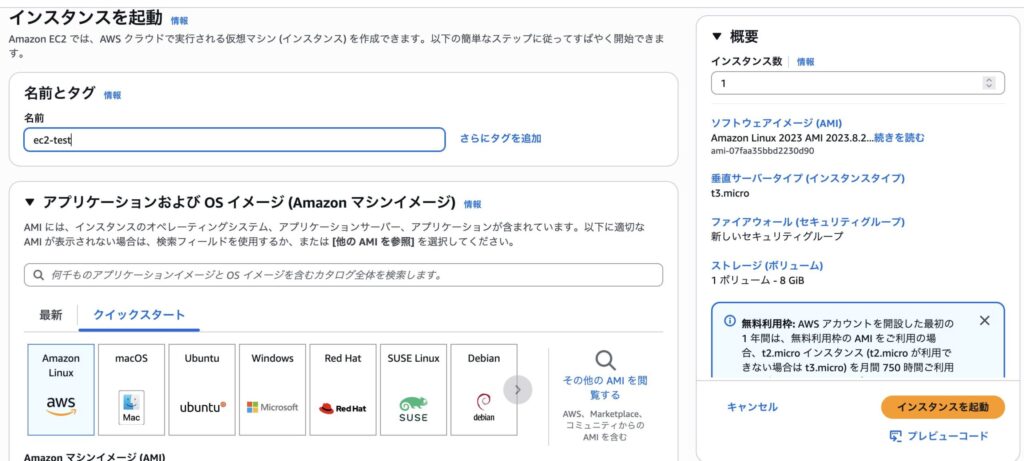
Task: Click t3.micro instance type text
Action: [x=730, y=193]
